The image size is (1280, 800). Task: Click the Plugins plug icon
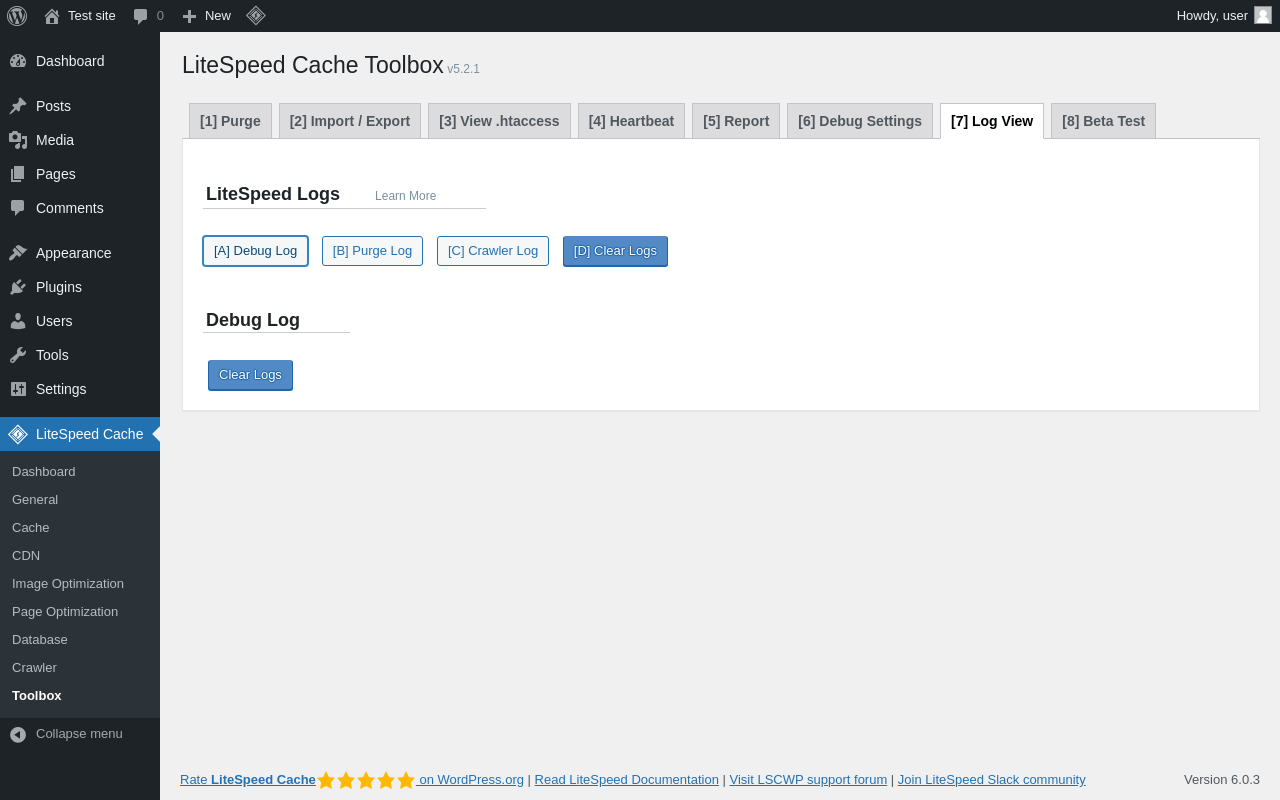(18, 287)
